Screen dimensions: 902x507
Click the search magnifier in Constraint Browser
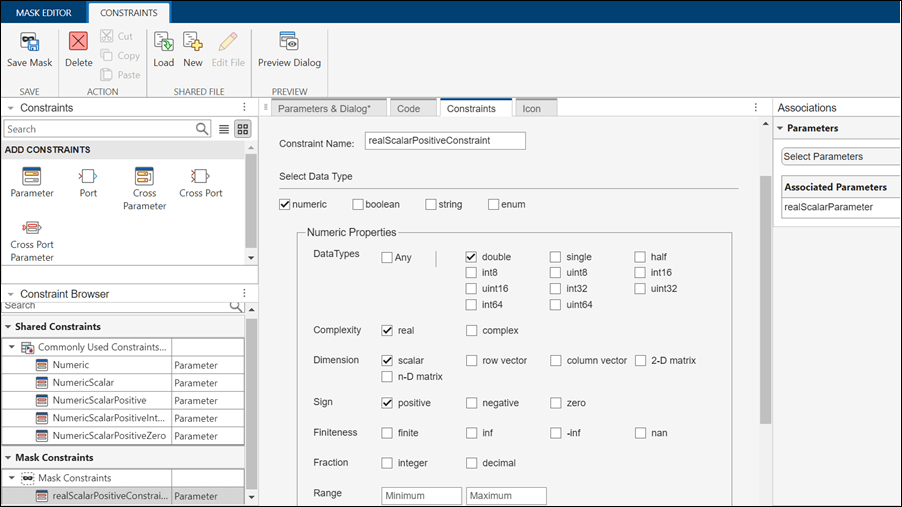point(236,306)
